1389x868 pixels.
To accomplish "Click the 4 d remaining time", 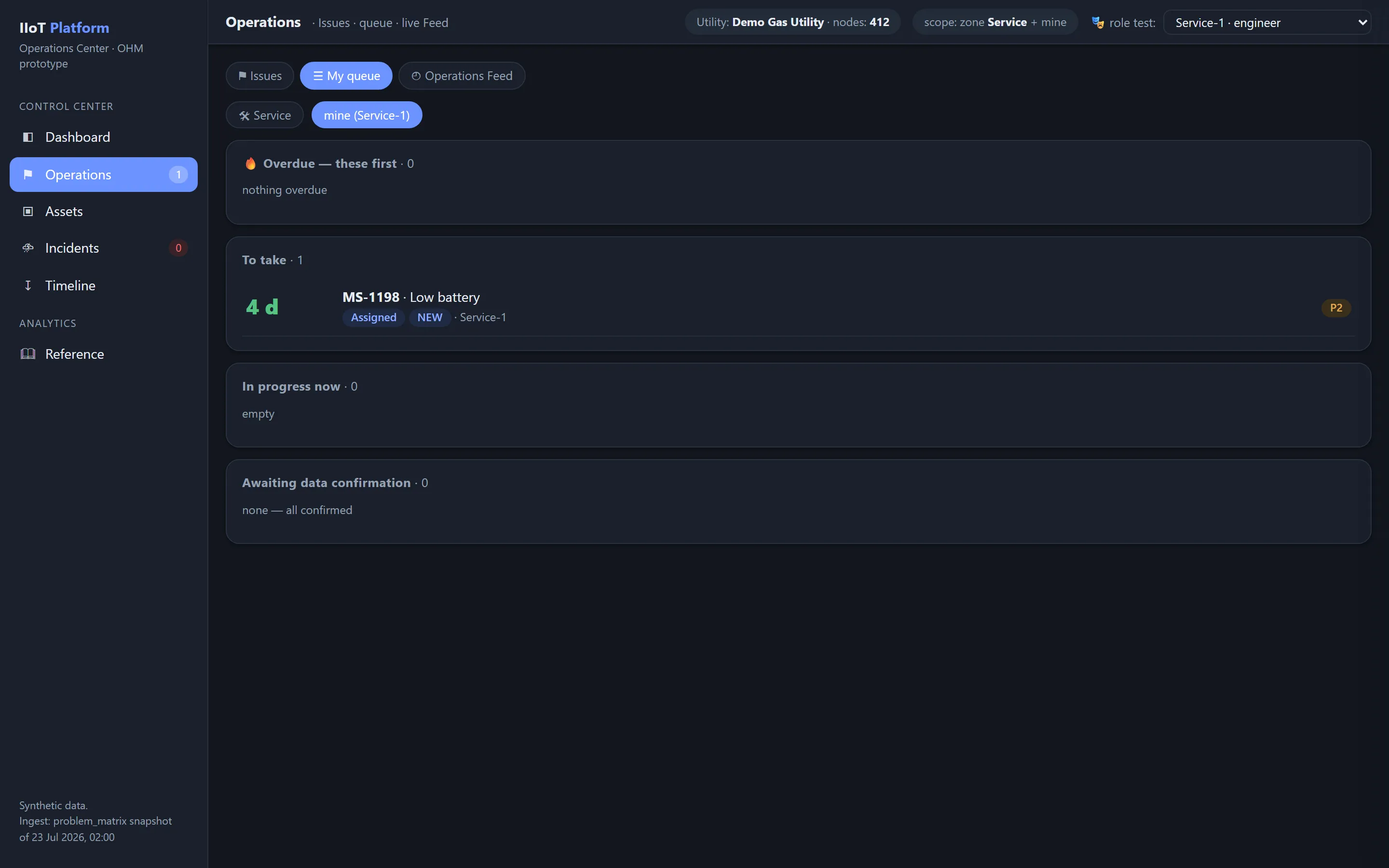I will 262,307.
